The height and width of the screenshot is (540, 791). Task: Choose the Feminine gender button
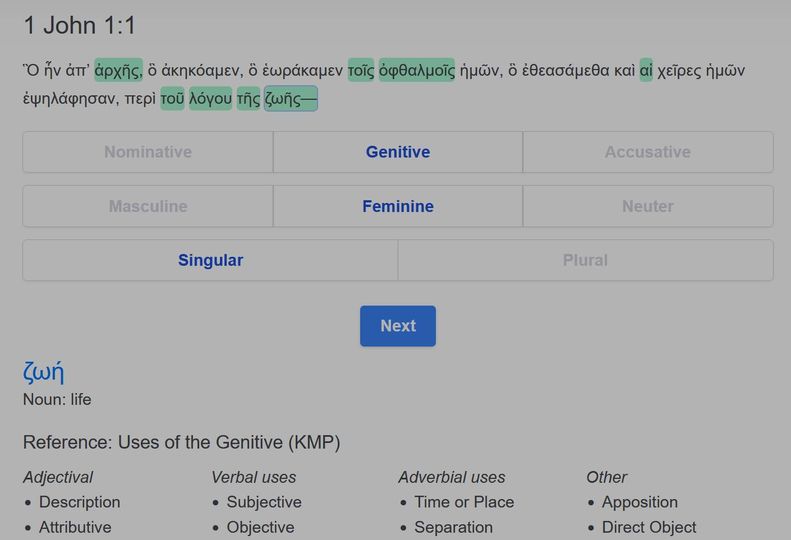click(x=398, y=206)
